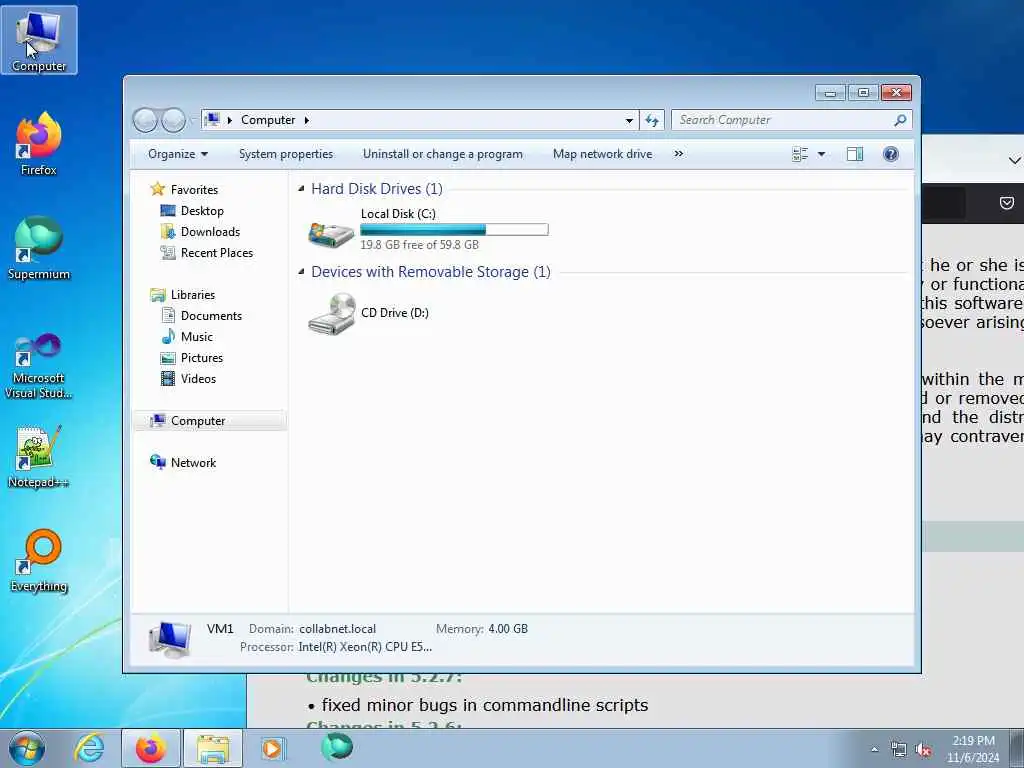This screenshot has width=1024, height=768.
Task: Open the Music library
Action: pos(197,336)
